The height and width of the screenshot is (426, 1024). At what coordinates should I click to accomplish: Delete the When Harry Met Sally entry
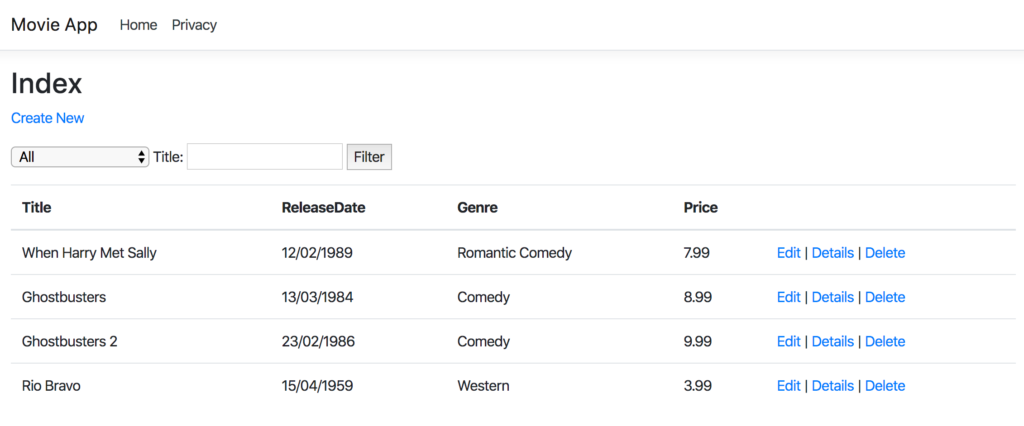click(x=885, y=253)
